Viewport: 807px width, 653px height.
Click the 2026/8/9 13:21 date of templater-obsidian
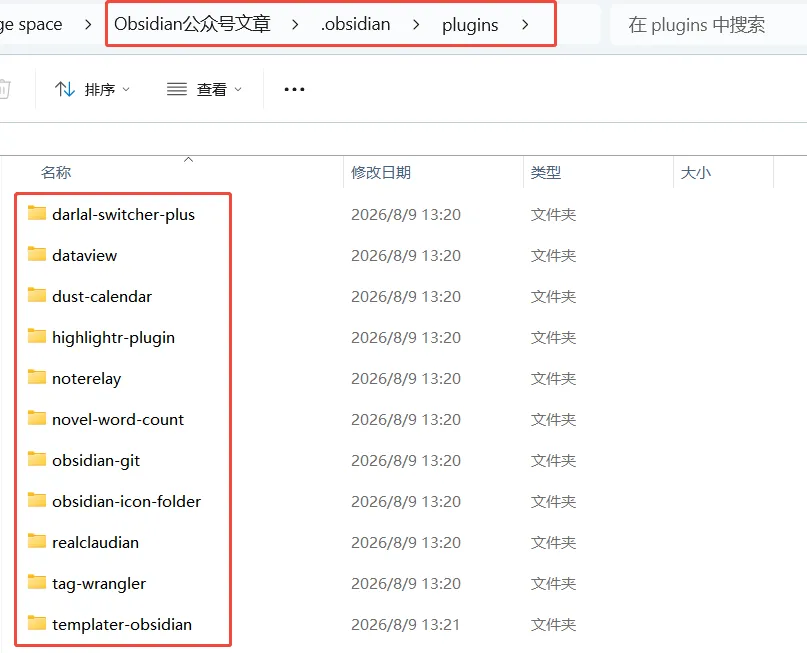[x=406, y=625]
